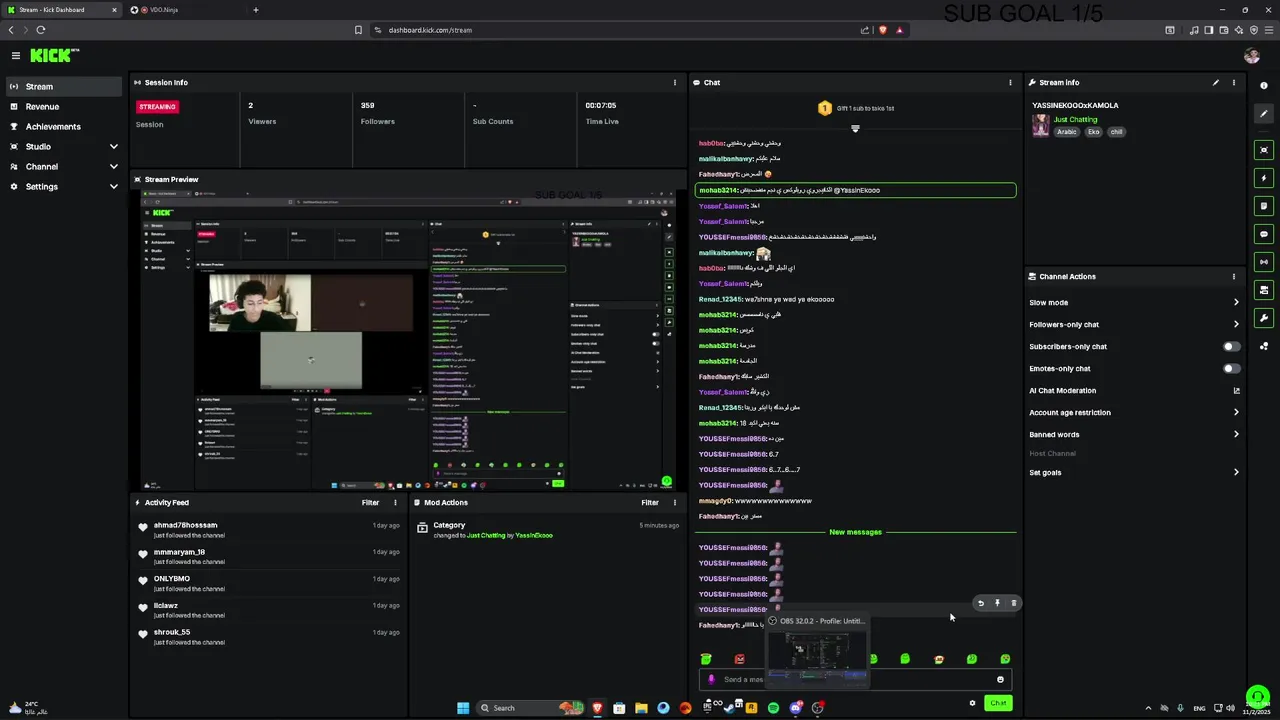Screen dimensions: 1280x720
Task: Click the lightning bolt icon in right sidebar
Action: pos(1264,178)
